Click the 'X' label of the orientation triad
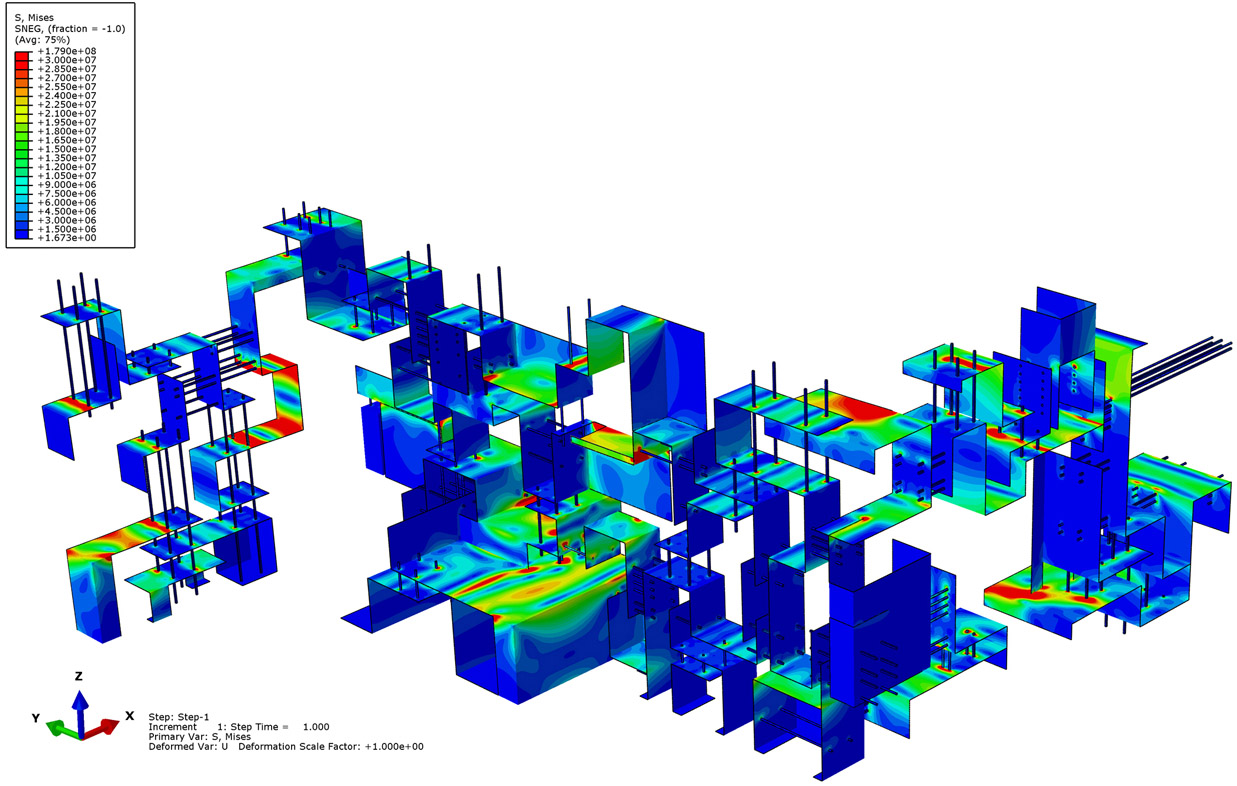The image size is (1237, 786). click(x=130, y=716)
